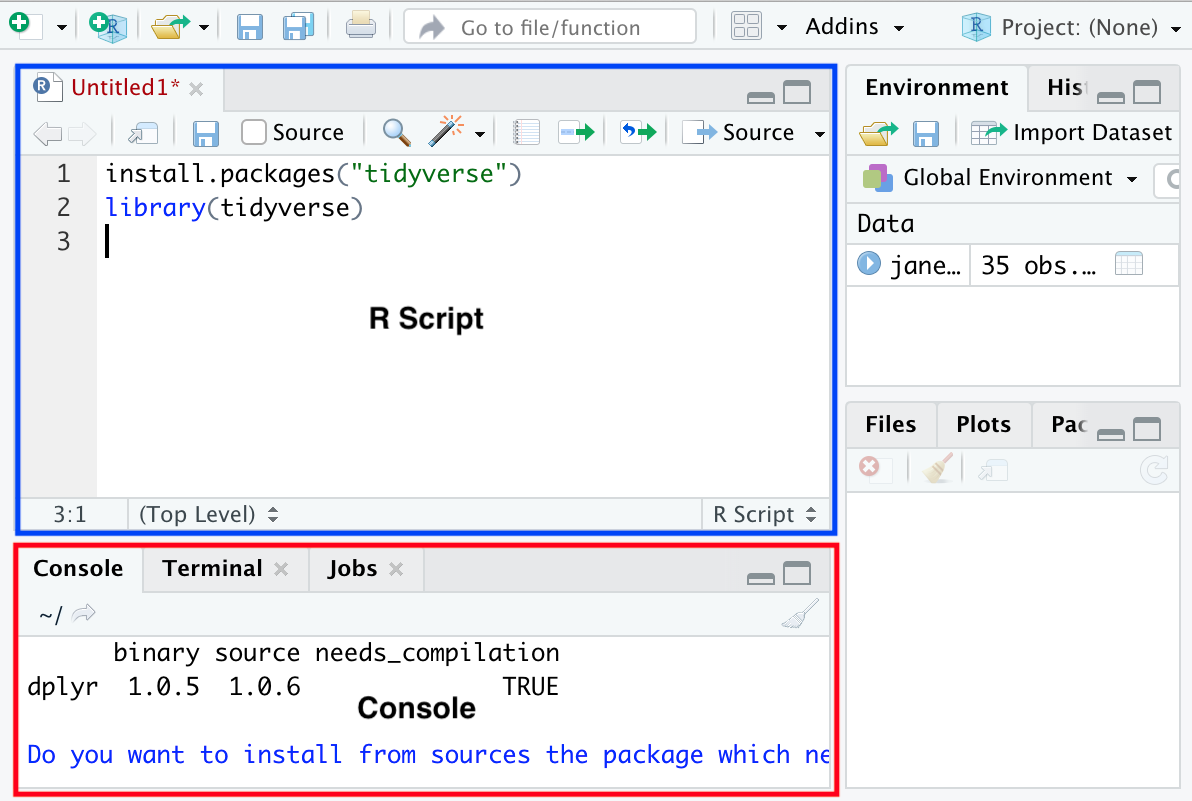Create a new R project
The height and width of the screenshot is (801, 1192).
coord(108,27)
